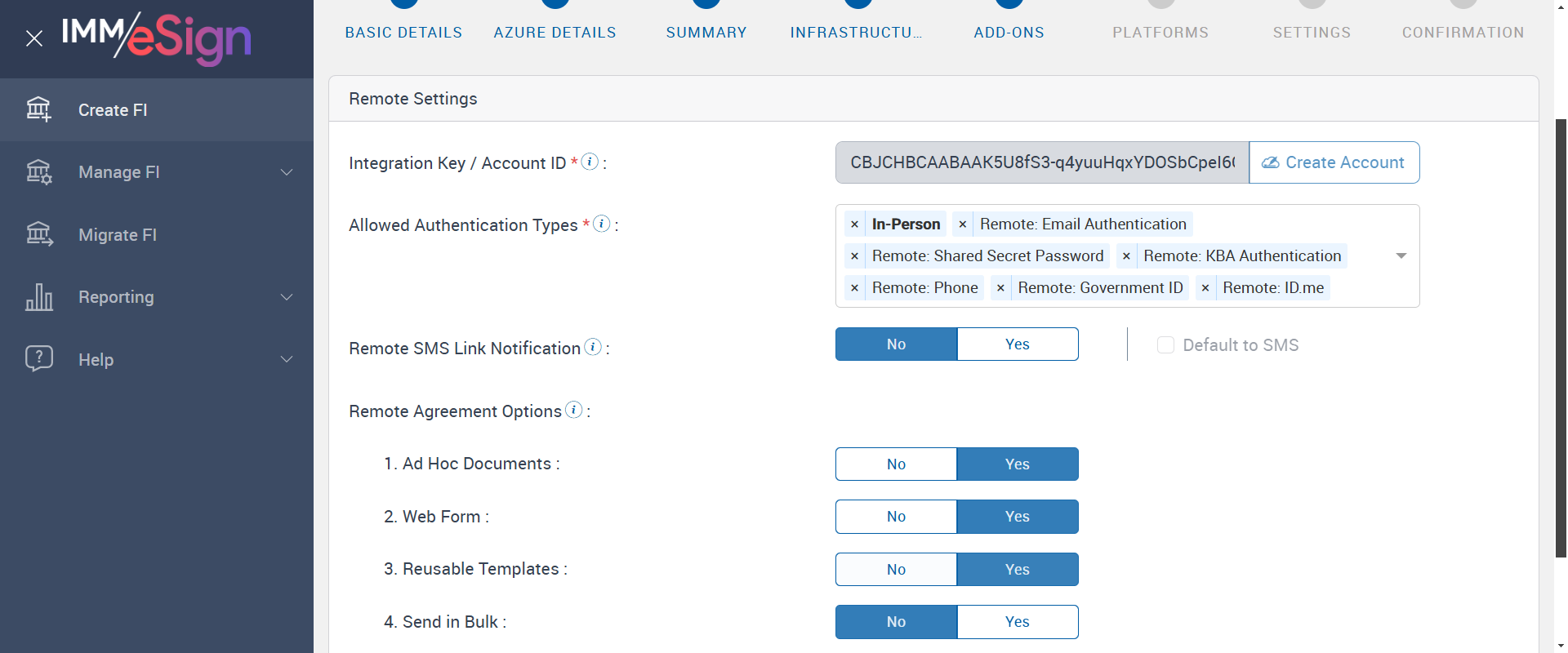Click info icon beside Remote Agreement Options

[x=574, y=410]
